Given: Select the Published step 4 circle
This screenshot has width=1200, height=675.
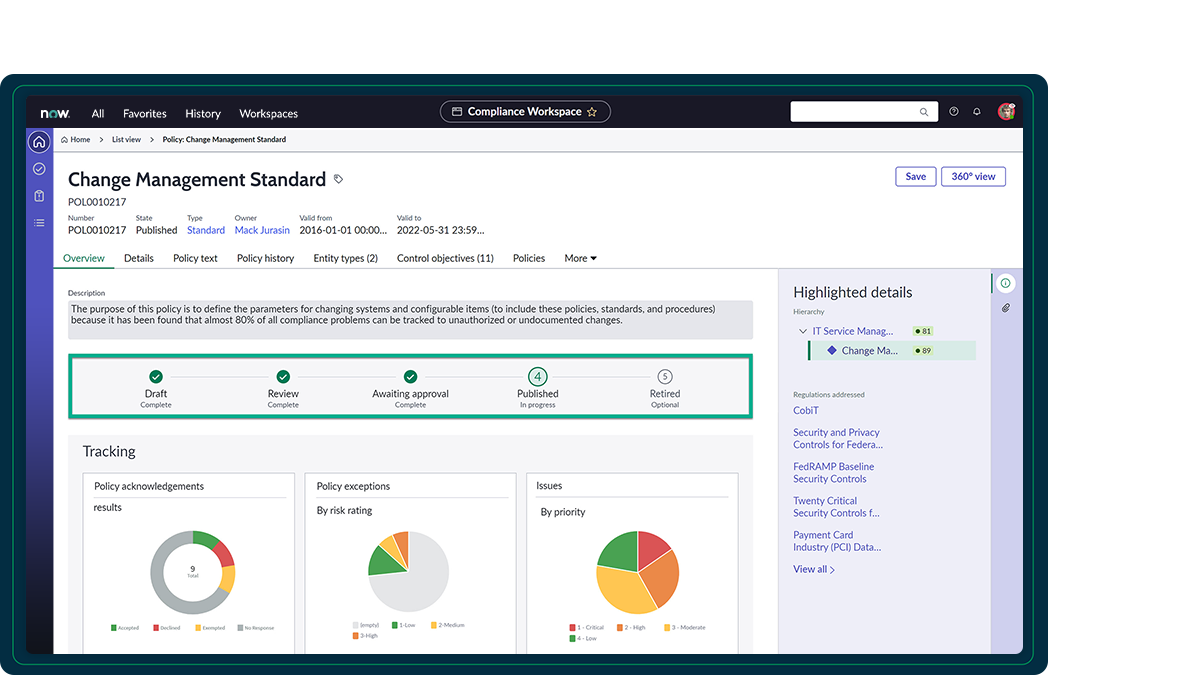Looking at the screenshot, I should point(538,377).
